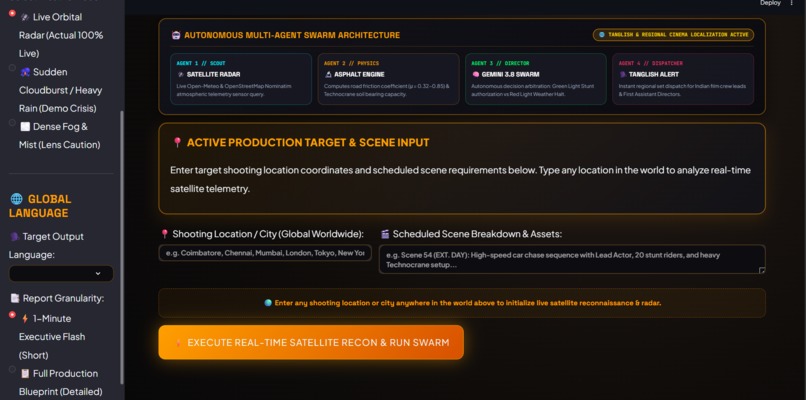Click the brain icon in Gemini 3.8 Swarm card
This screenshot has width=806, height=400.
click(x=475, y=75)
